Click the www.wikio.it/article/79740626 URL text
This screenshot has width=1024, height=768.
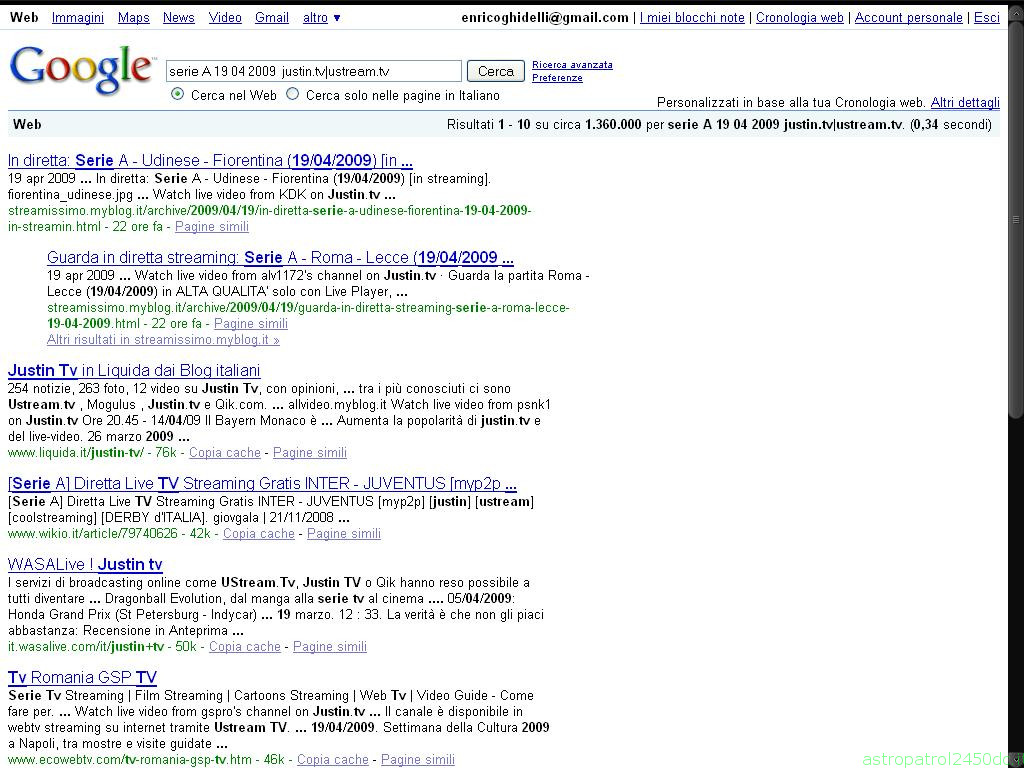click(x=93, y=534)
